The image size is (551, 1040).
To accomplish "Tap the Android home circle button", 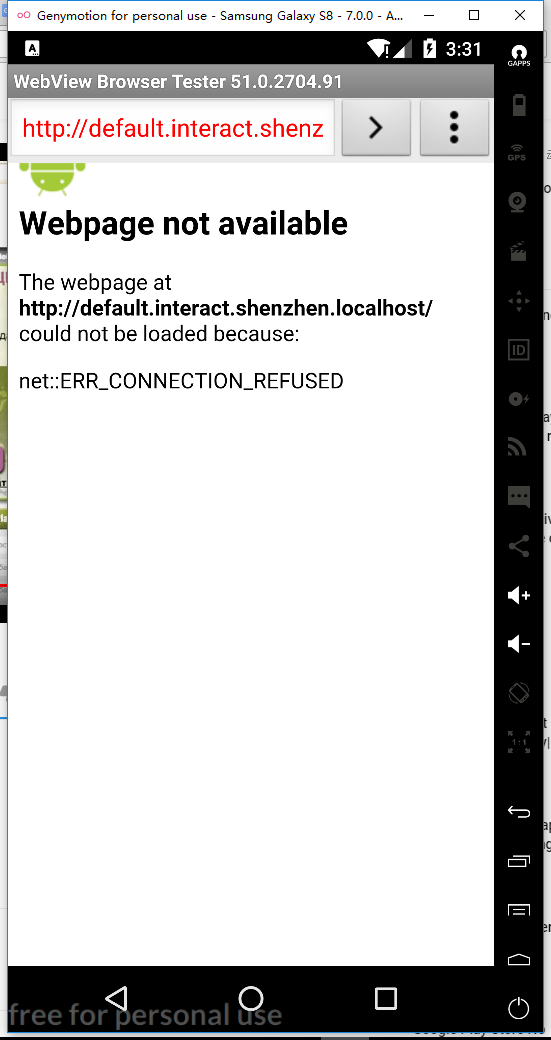I will [x=251, y=998].
